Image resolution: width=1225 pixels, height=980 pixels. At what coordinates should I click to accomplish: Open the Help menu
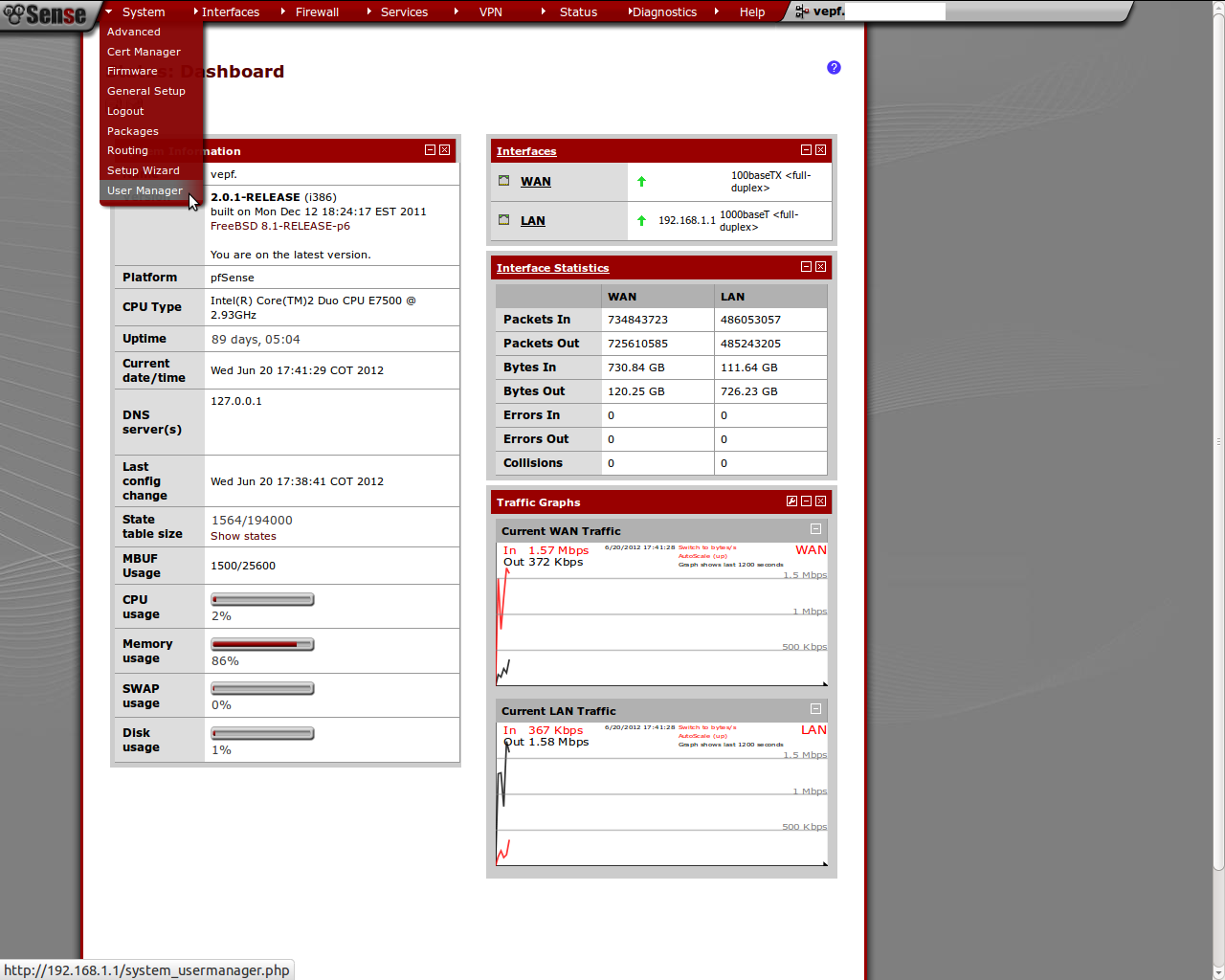(x=752, y=12)
